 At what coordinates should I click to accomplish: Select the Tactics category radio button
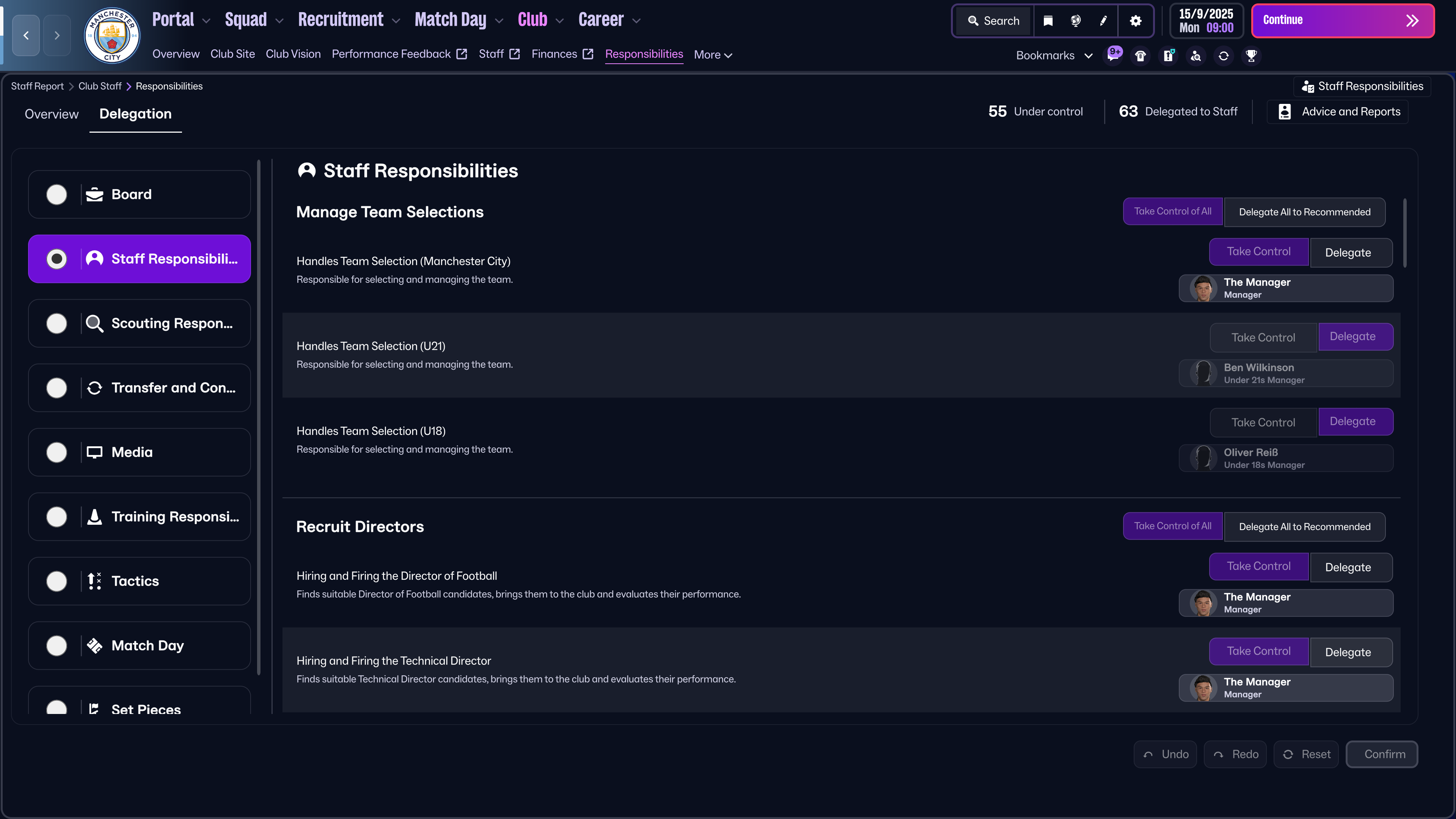pyautogui.click(x=56, y=581)
